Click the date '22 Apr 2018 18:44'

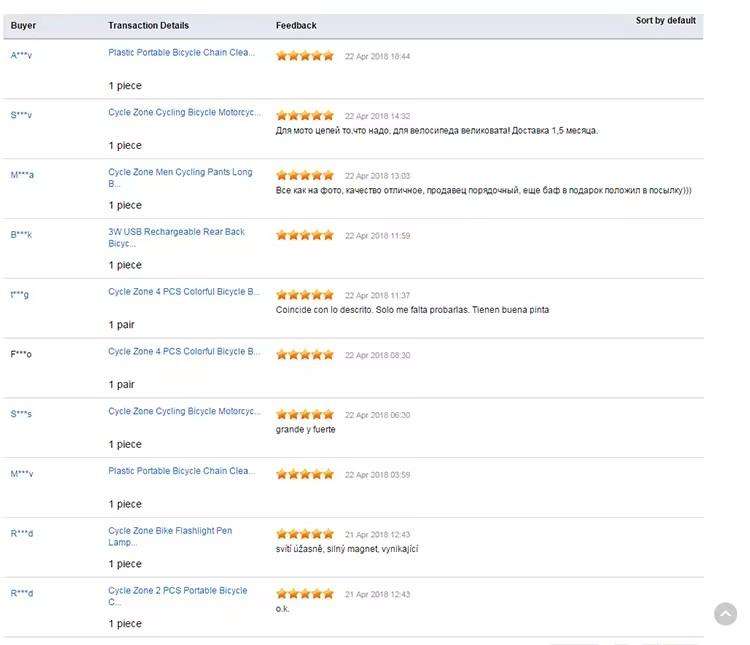click(377, 56)
